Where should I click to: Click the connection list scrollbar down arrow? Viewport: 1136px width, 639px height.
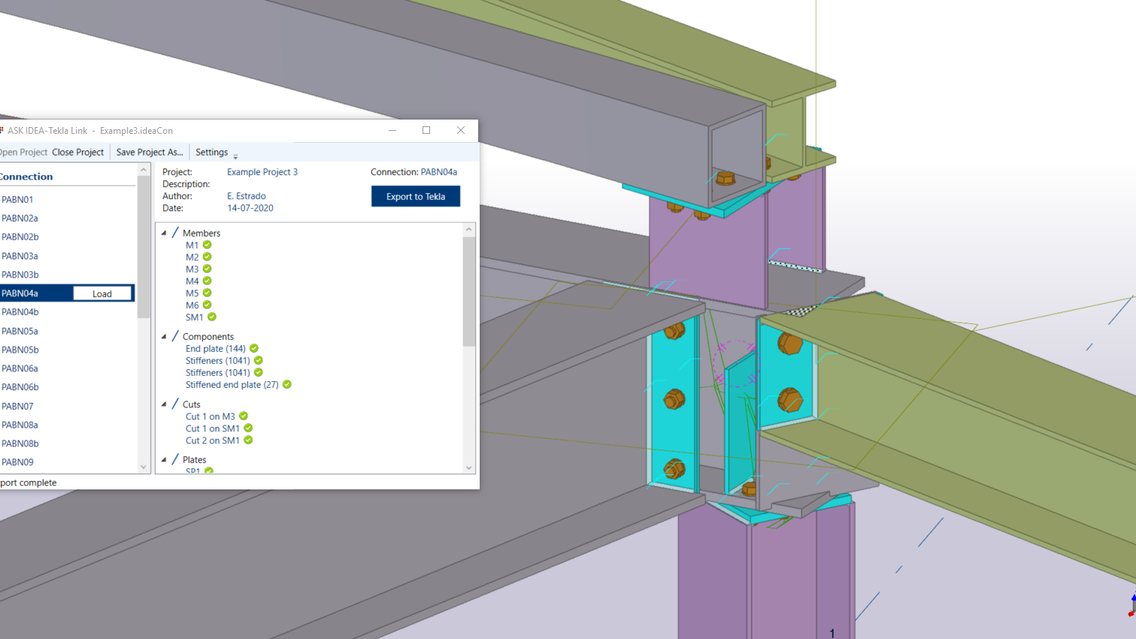143,467
